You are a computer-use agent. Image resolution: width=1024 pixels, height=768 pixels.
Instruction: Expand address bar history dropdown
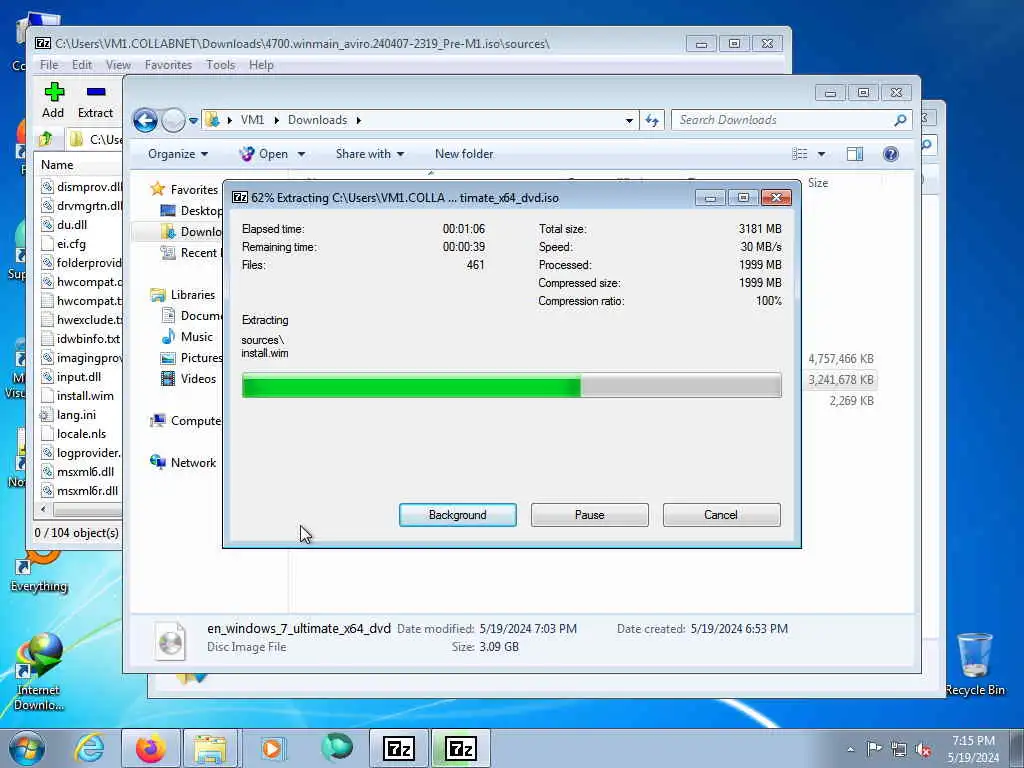tap(629, 120)
